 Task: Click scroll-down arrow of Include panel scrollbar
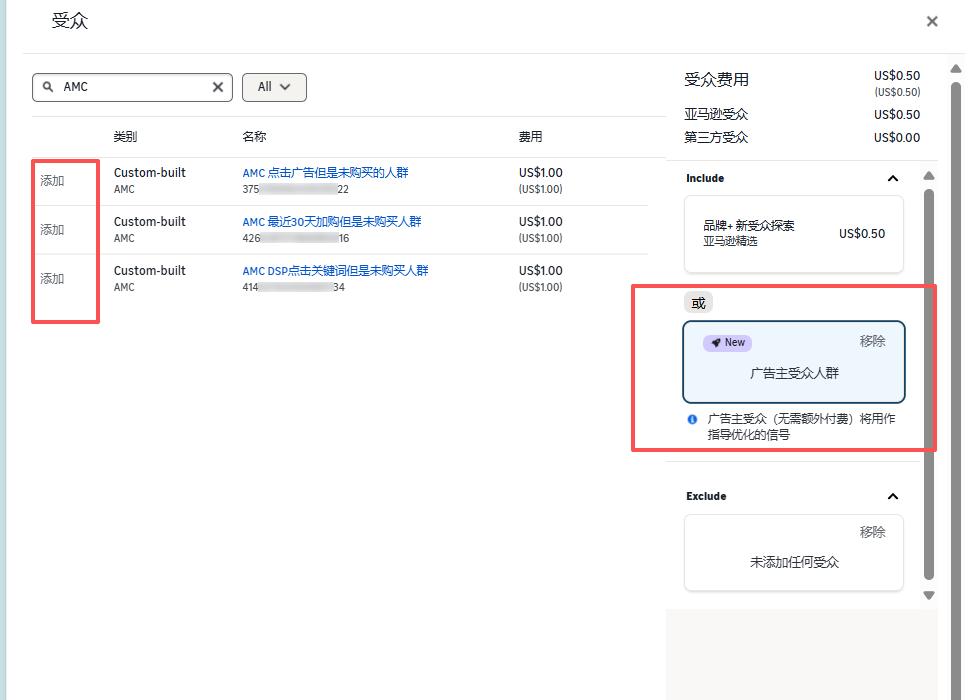pyautogui.click(x=929, y=596)
